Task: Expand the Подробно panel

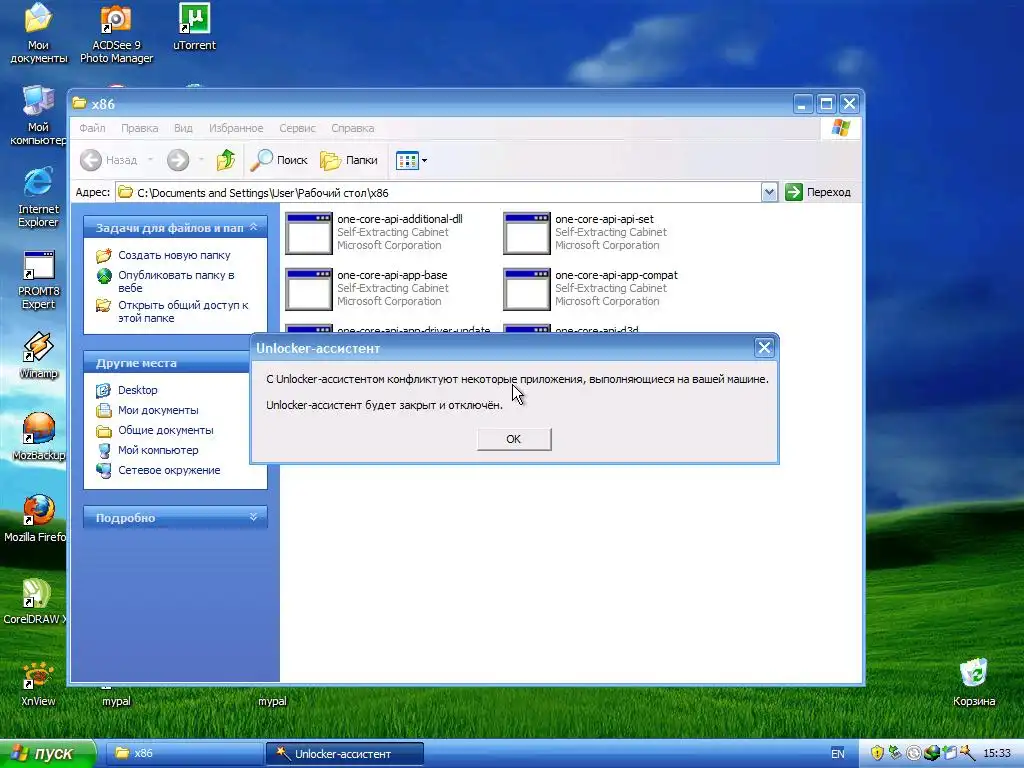Action: coord(253,517)
